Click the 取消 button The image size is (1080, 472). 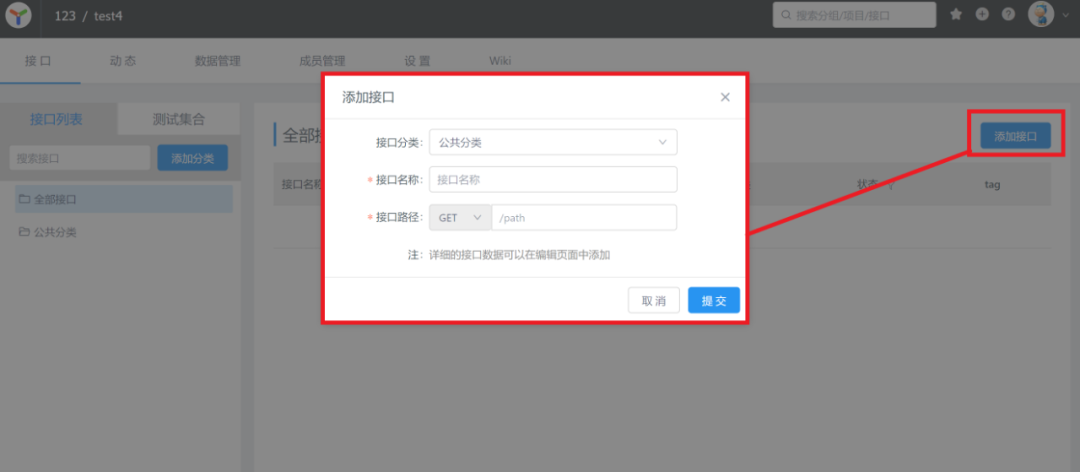click(x=654, y=300)
